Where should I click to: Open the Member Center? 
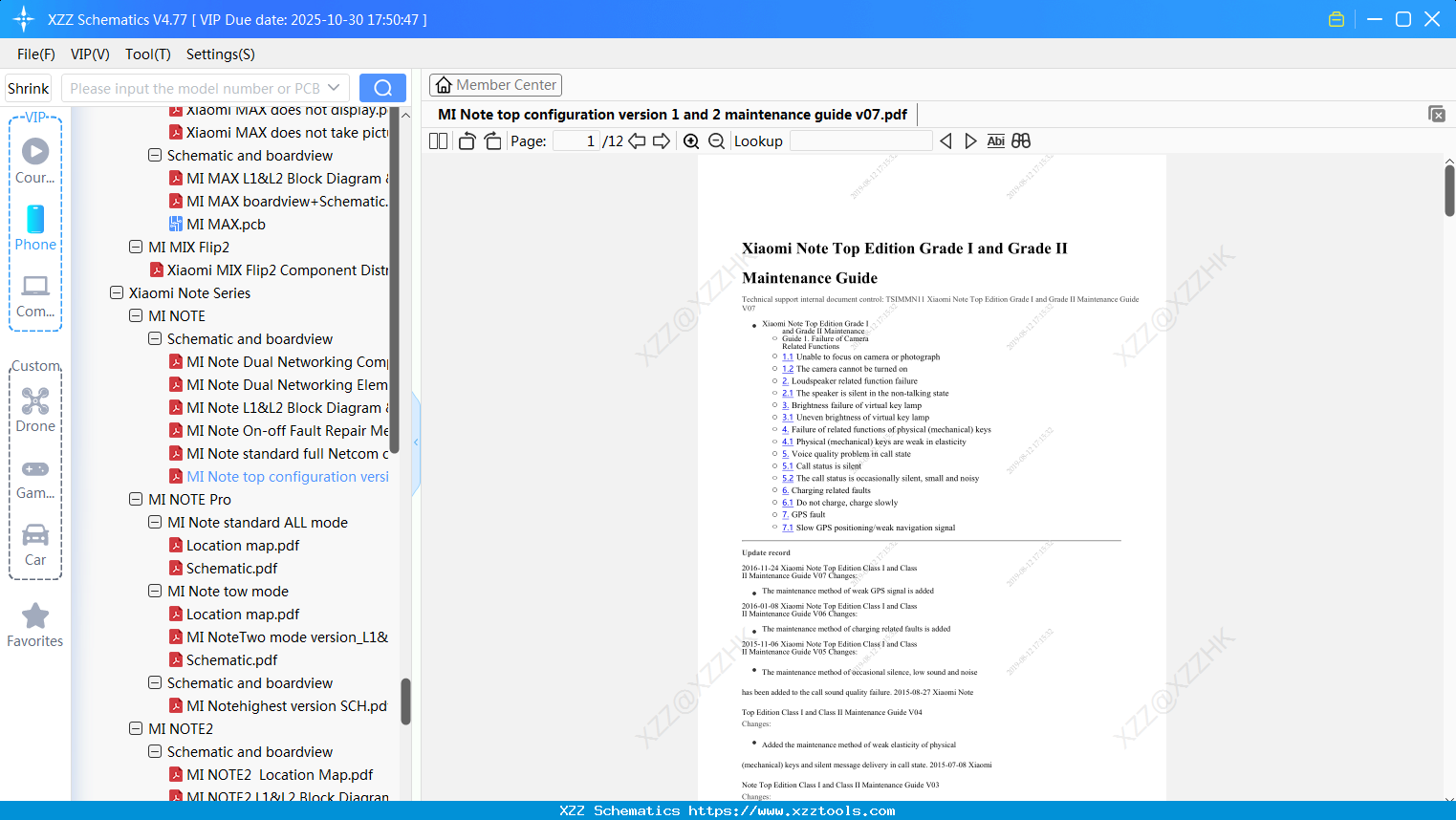[495, 85]
